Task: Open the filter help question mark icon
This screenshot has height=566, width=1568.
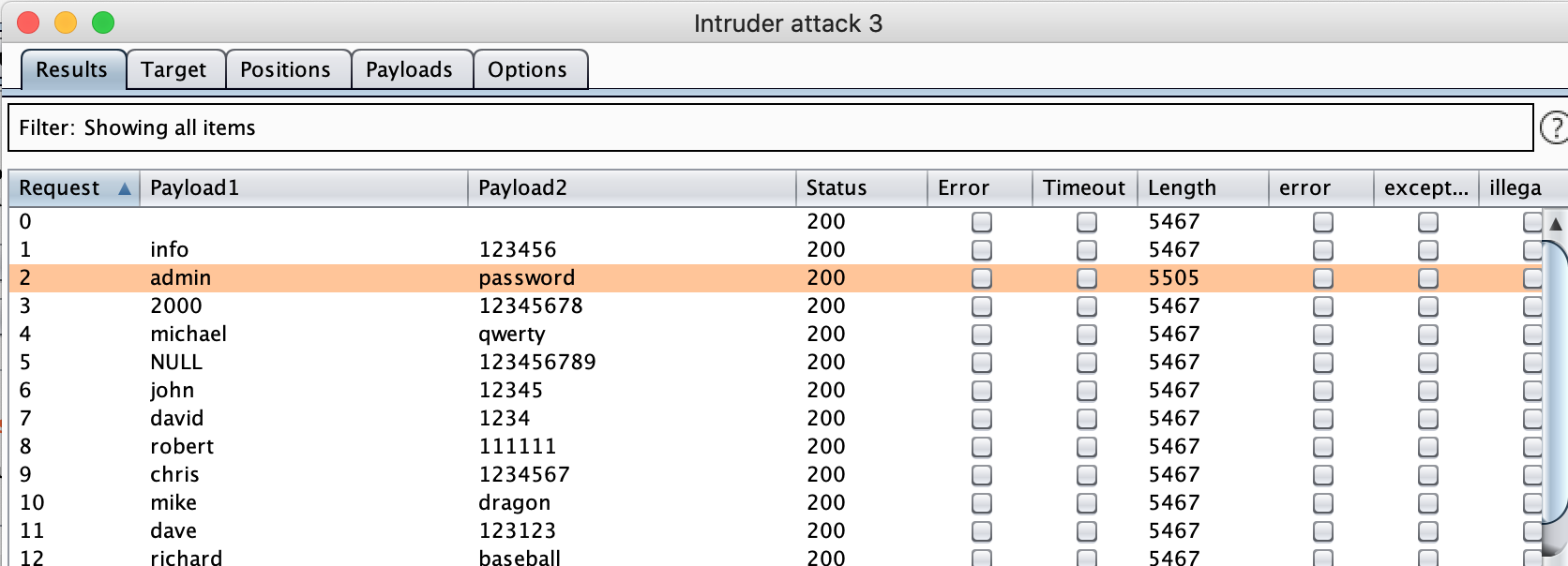Action: tap(1555, 127)
